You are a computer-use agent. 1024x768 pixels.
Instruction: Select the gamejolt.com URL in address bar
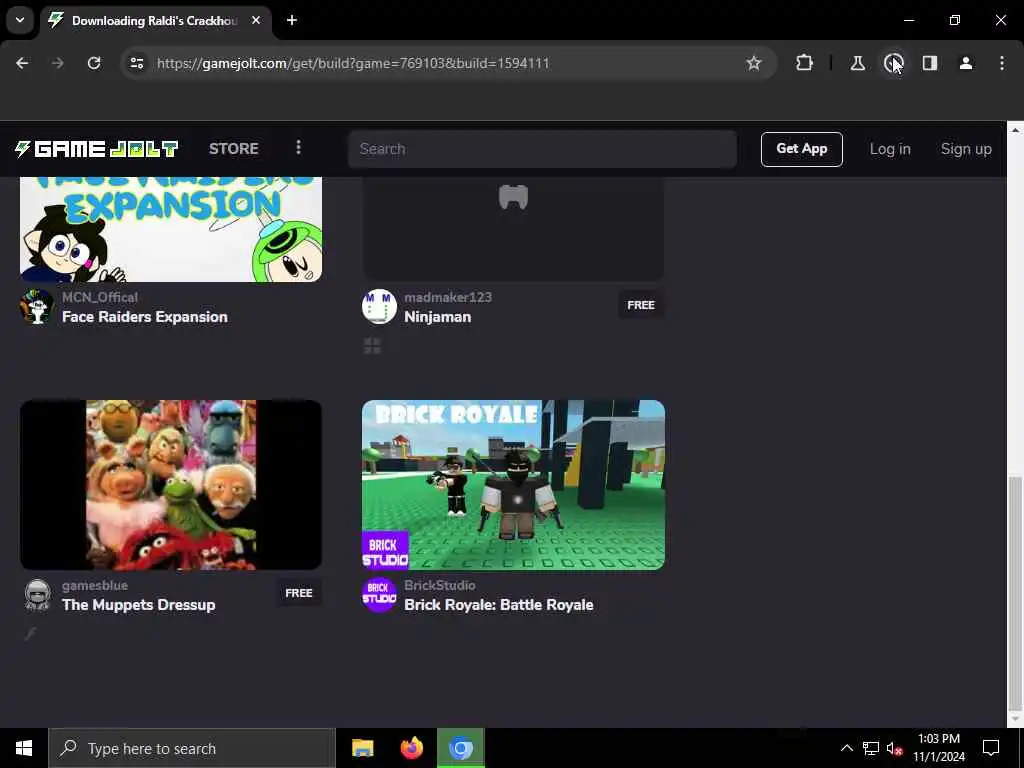[x=353, y=63]
